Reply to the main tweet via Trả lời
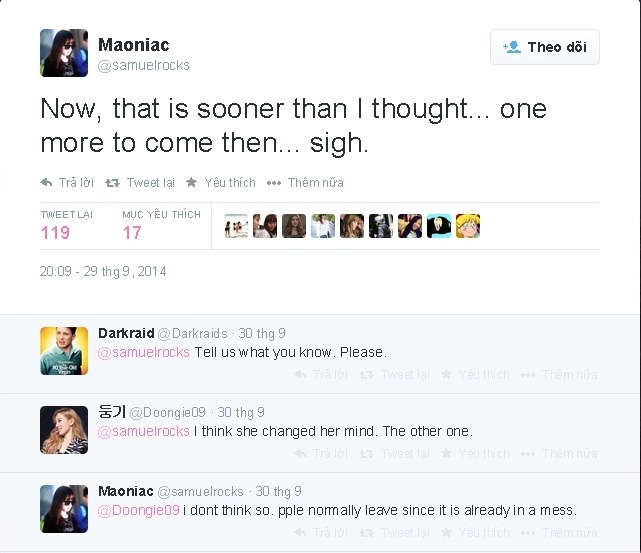Image resolution: width=641 pixels, height=553 pixels. [x=67, y=183]
